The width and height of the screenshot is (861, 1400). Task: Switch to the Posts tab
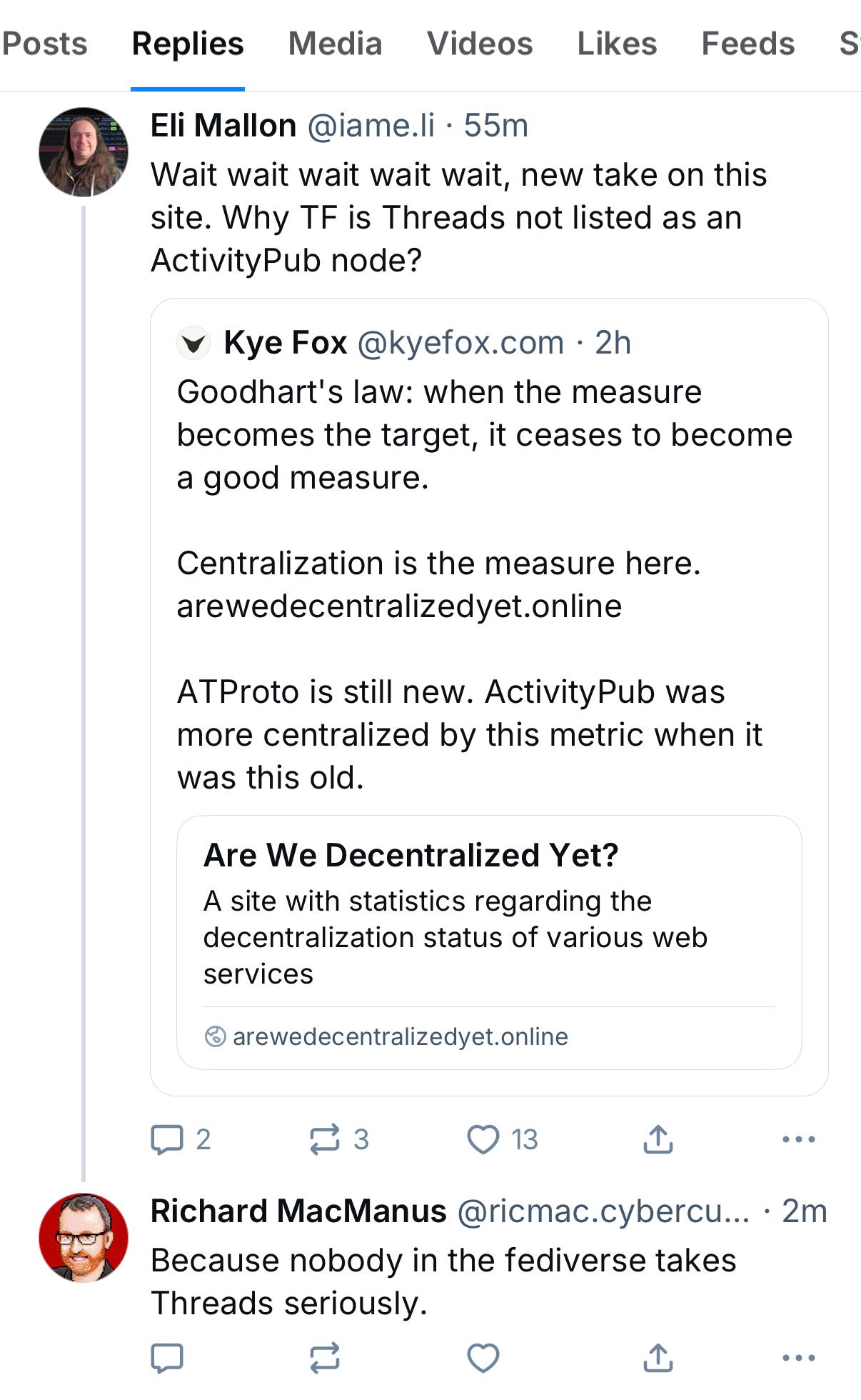[44, 44]
